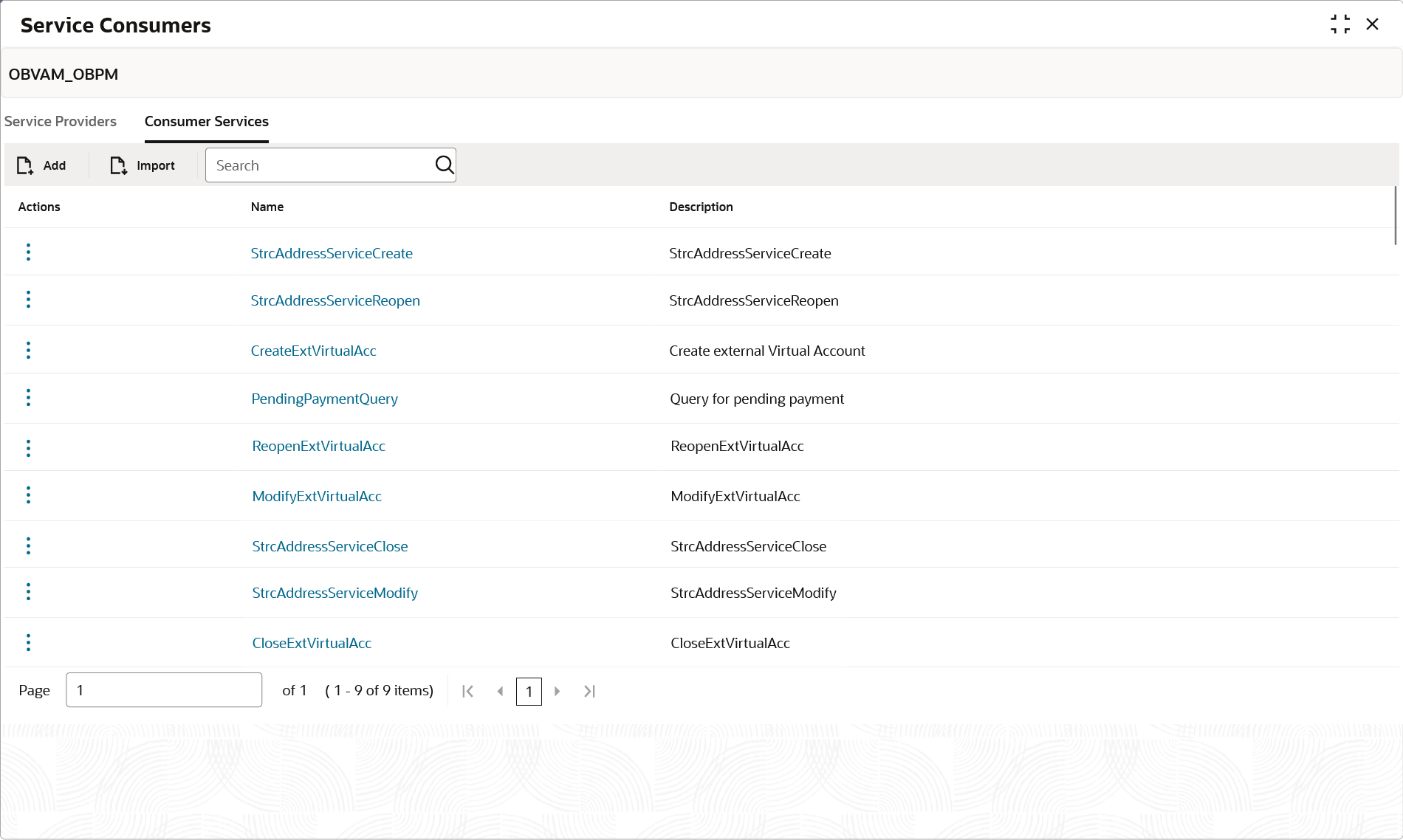Collapse the Service Consumers dialog view

[x=1340, y=24]
